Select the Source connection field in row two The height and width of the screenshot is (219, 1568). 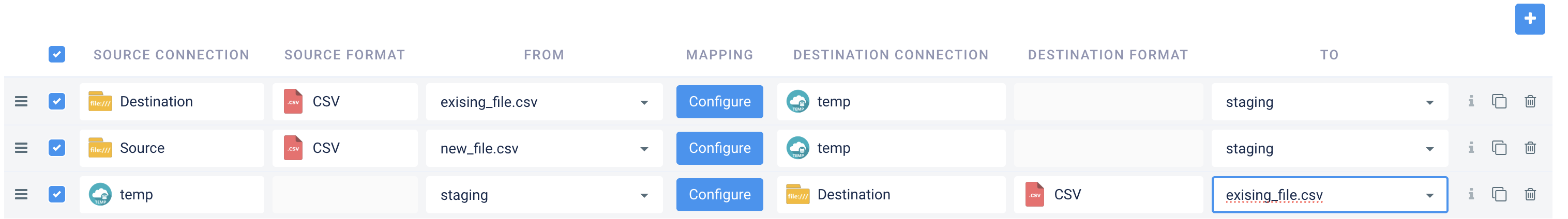(172, 148)
